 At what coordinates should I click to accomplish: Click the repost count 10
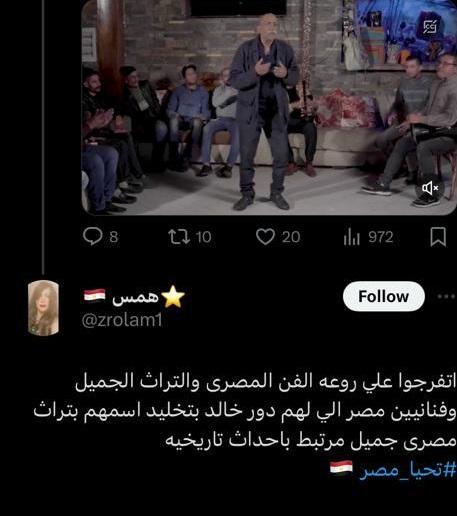click(x=203, y=237)
